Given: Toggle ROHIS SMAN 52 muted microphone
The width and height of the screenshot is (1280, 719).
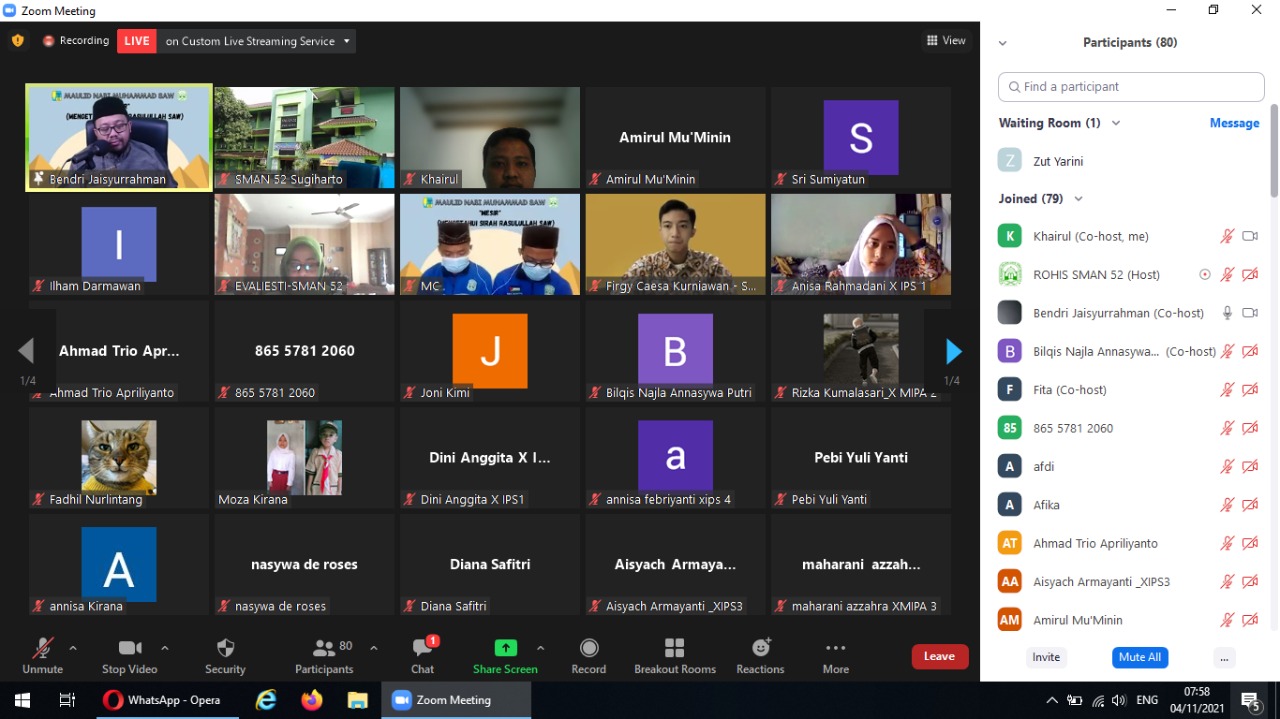Looking at the screenshot, I should tap(1227, 275).
